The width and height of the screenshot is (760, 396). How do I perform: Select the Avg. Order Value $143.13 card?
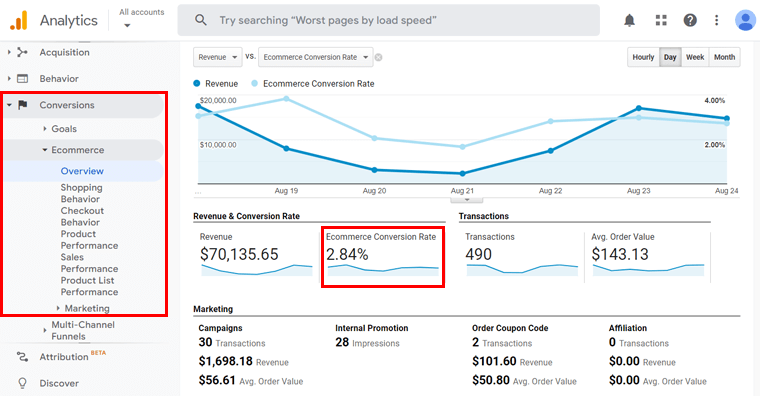(x=648, y=255)
